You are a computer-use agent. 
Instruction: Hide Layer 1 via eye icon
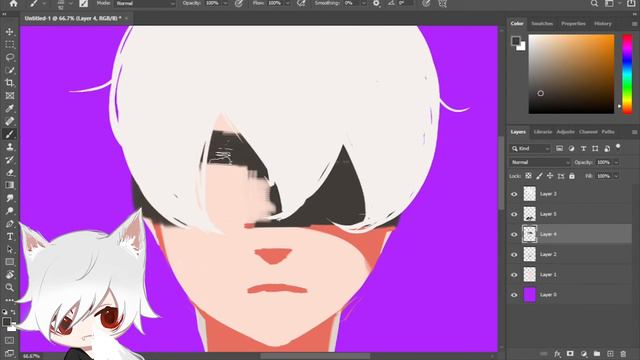tap(514, 275)
